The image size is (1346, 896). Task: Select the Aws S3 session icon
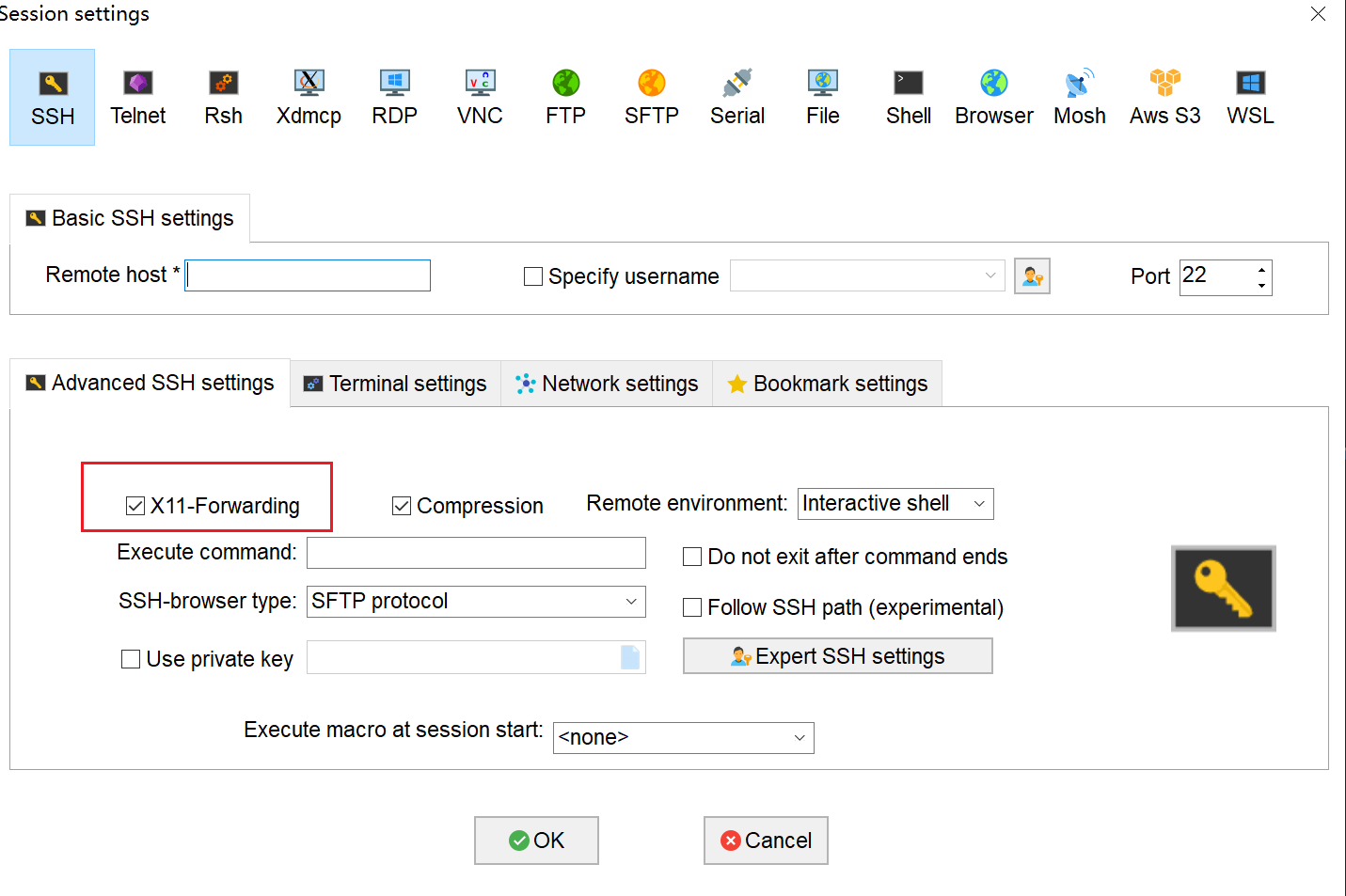pos(1164,97)
